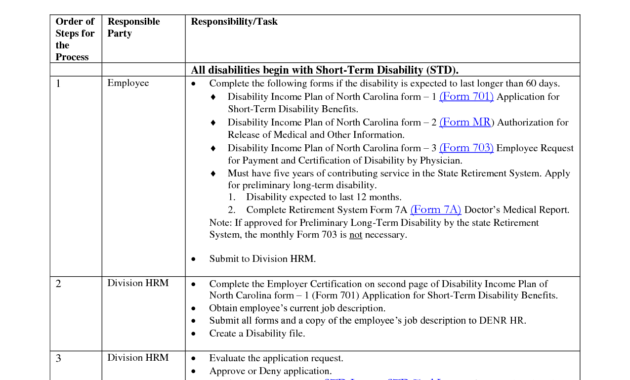630x380 pixels.
Task: Click 'Create a Disability file.' bullet
Action: (257, 334)
